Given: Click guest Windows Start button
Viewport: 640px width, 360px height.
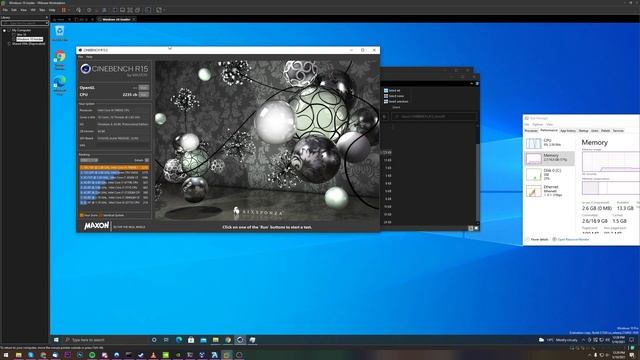Looking at the screenshot, I should pos(56,340).
